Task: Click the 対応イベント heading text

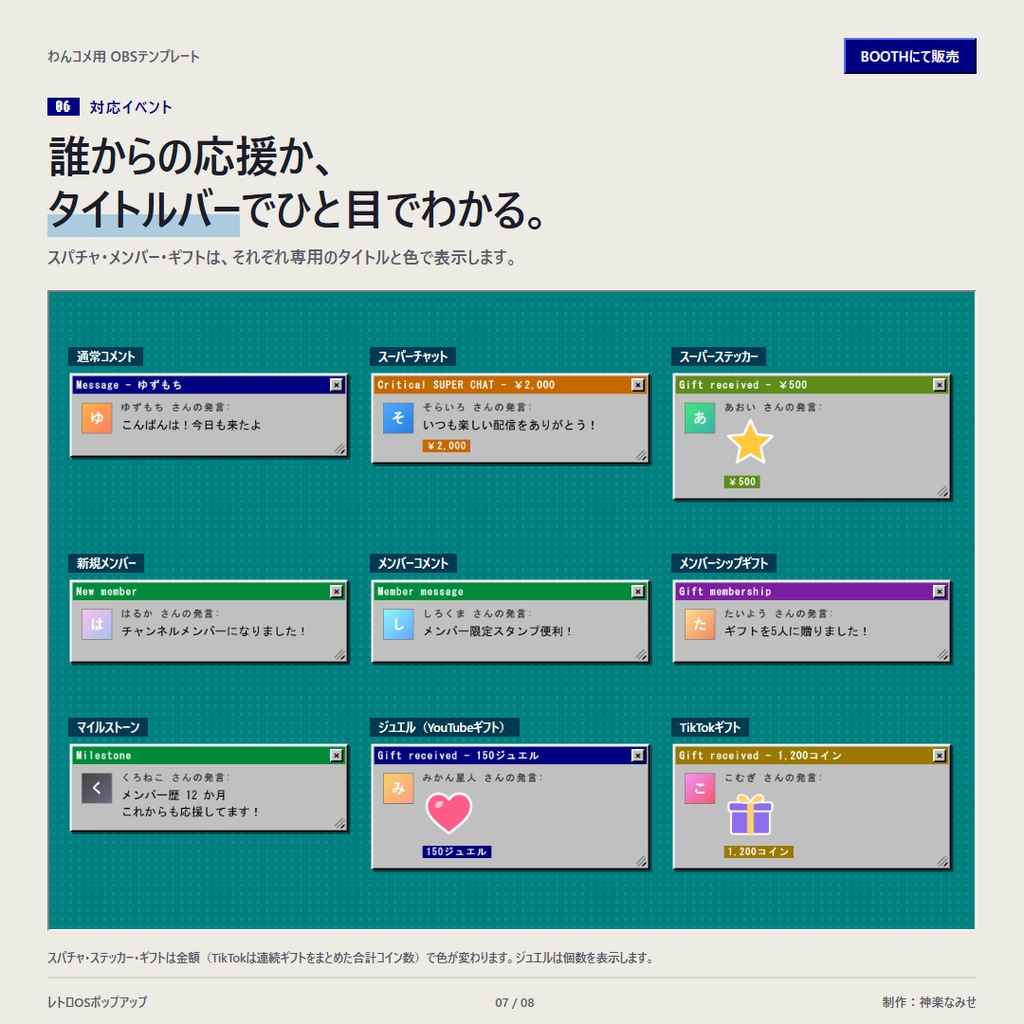Action: (131, 107)
